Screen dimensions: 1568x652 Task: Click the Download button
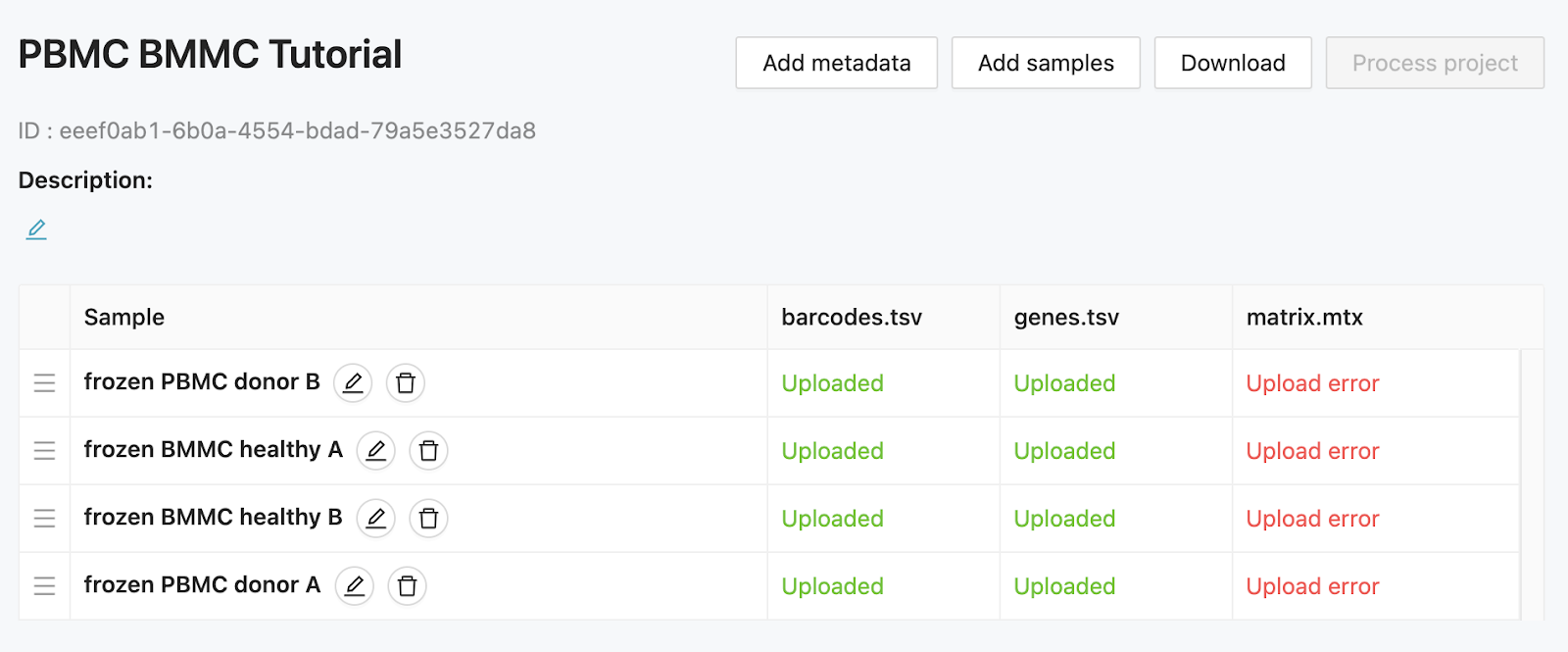[1233, 63]
